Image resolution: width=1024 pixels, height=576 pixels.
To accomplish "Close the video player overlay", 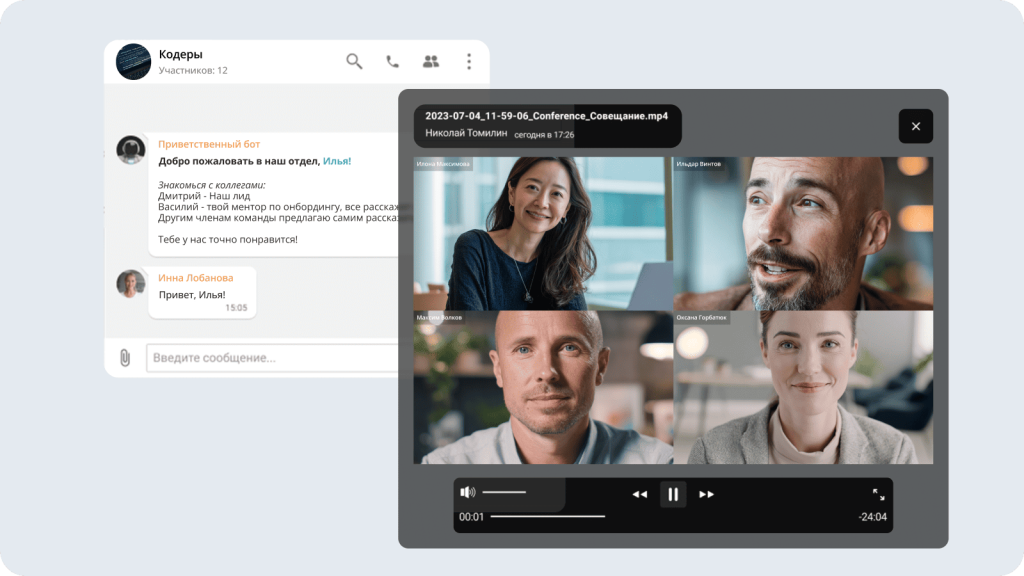I will click(x=915, y=126).
